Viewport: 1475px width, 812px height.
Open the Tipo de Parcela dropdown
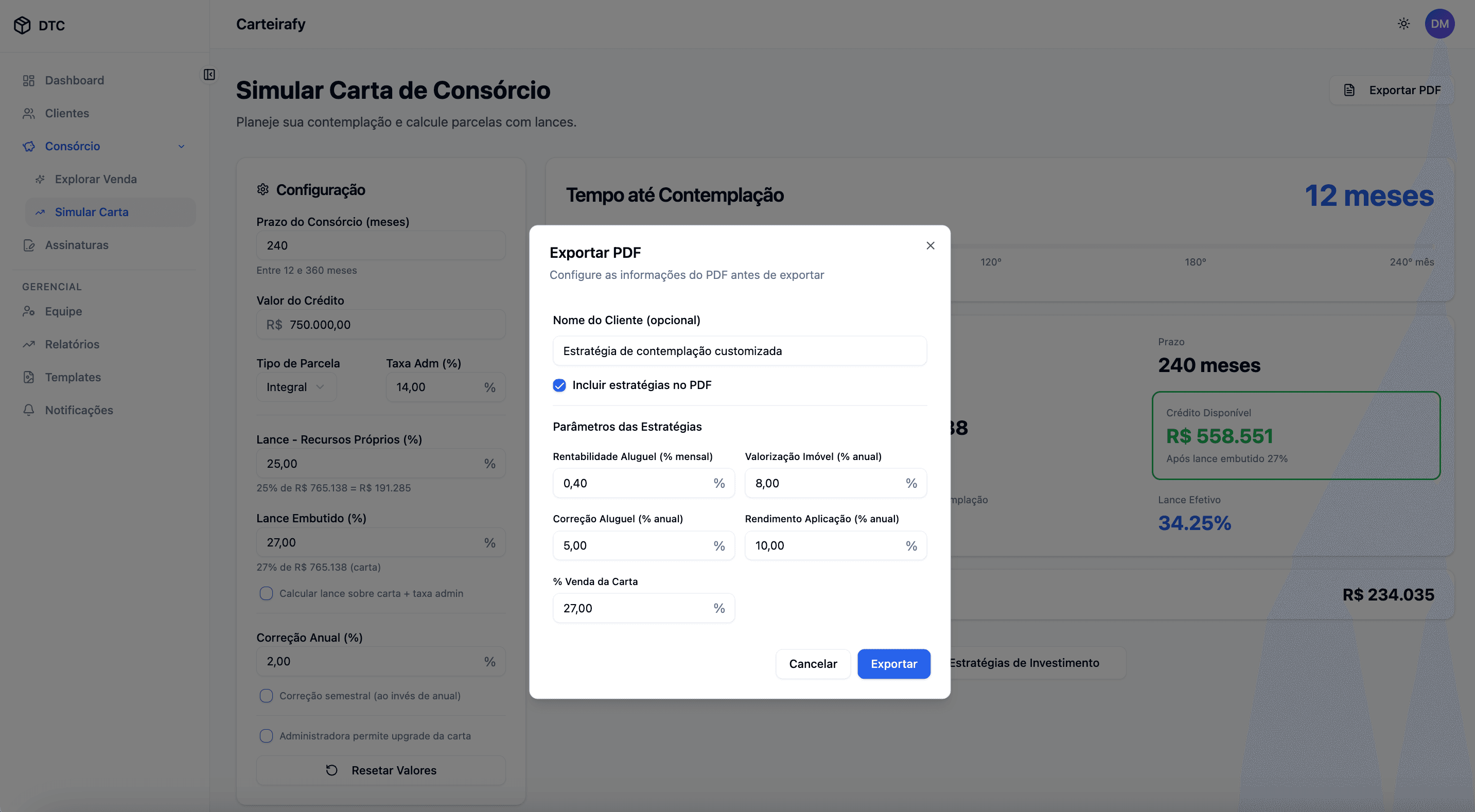[296, 386]
